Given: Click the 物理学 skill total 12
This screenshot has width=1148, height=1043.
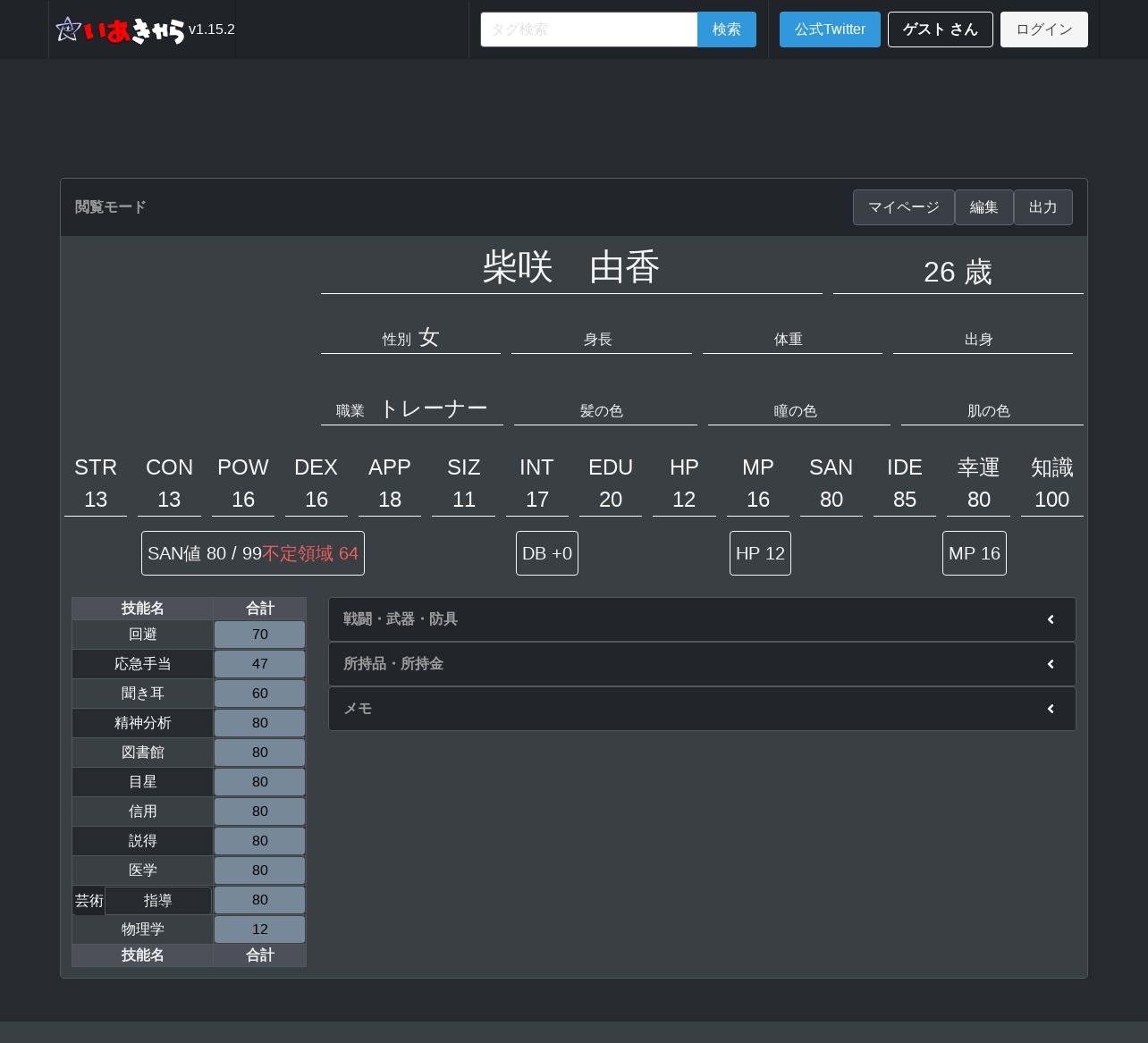Looking at the screenshot, I should (x=260, y=929).
